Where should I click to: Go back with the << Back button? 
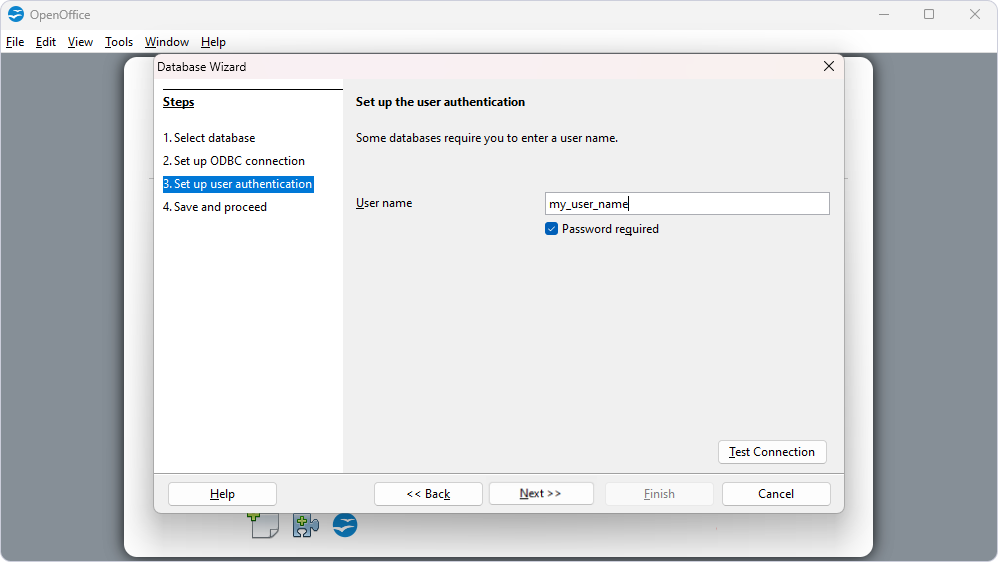coord(428,494)
